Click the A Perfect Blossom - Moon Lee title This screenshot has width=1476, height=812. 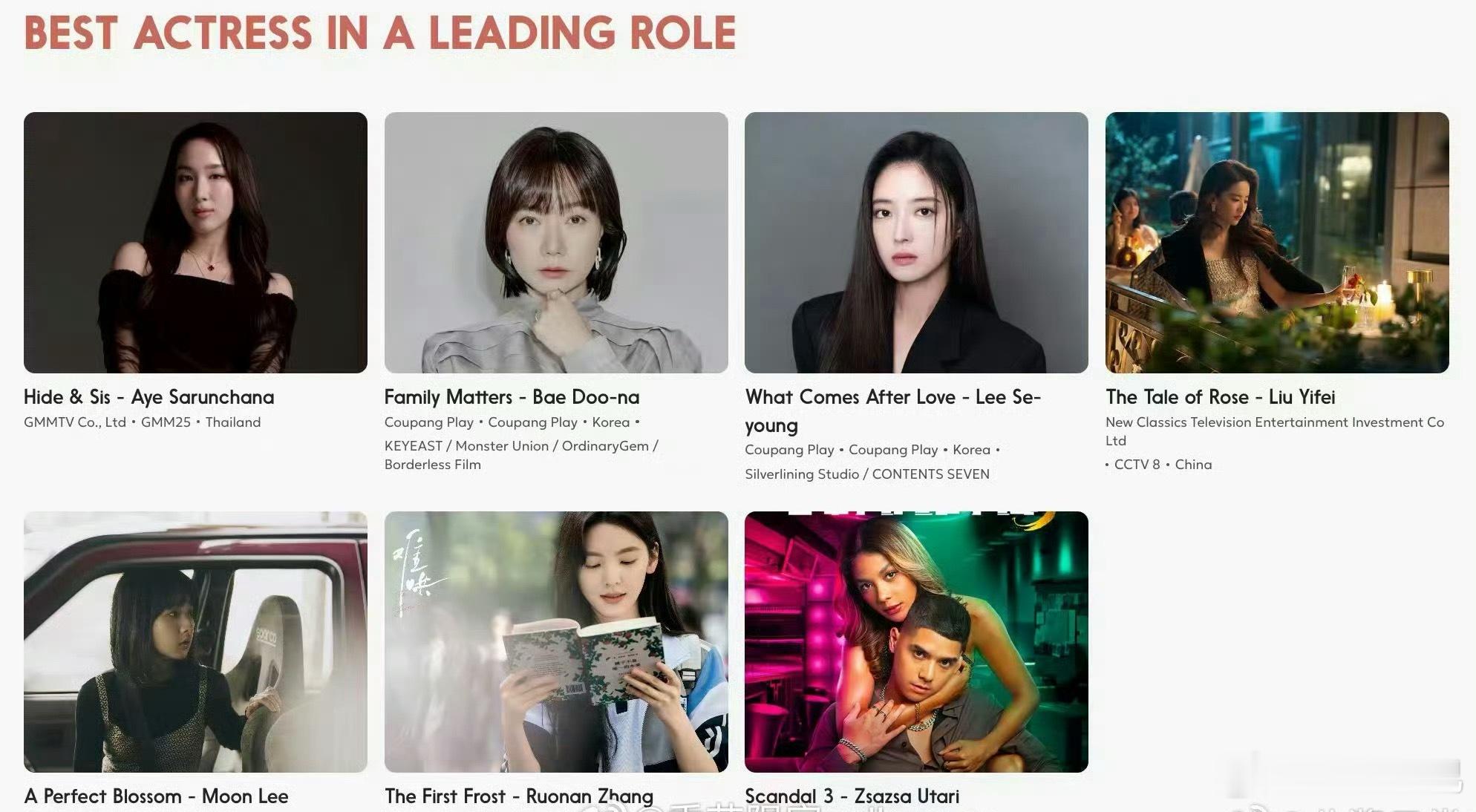156,796
